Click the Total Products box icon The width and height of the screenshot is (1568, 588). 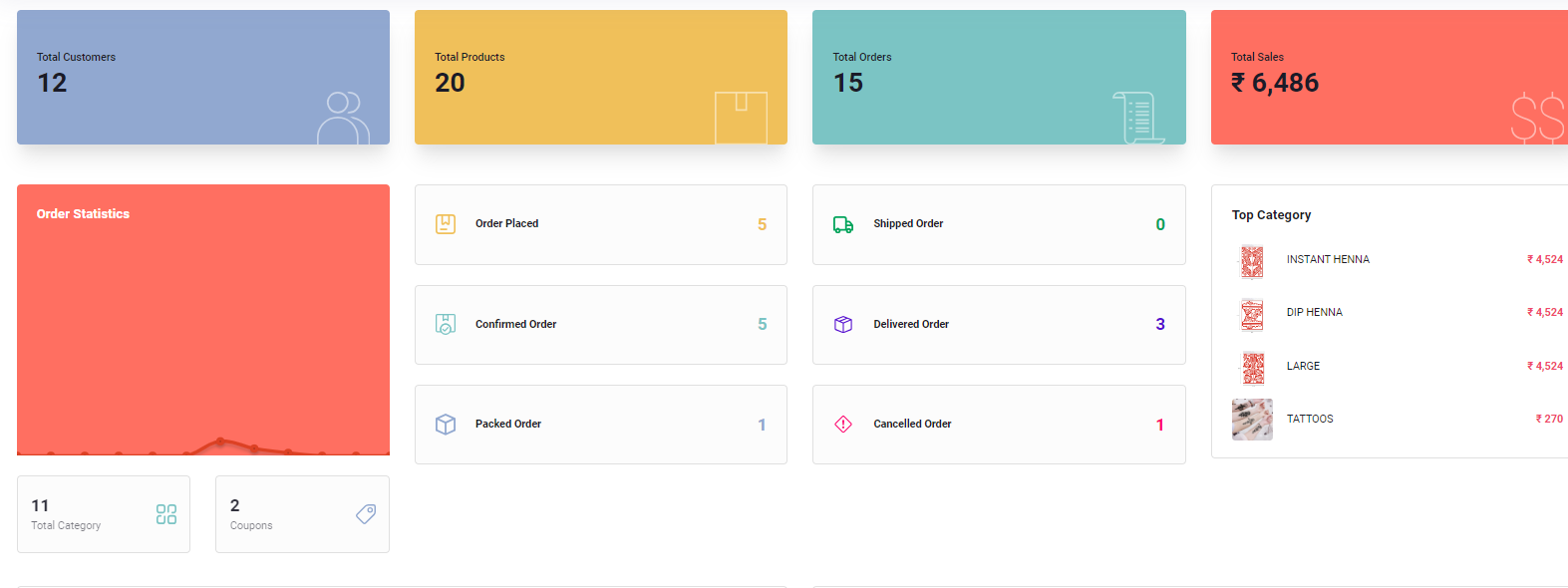(x=741, y=118)
